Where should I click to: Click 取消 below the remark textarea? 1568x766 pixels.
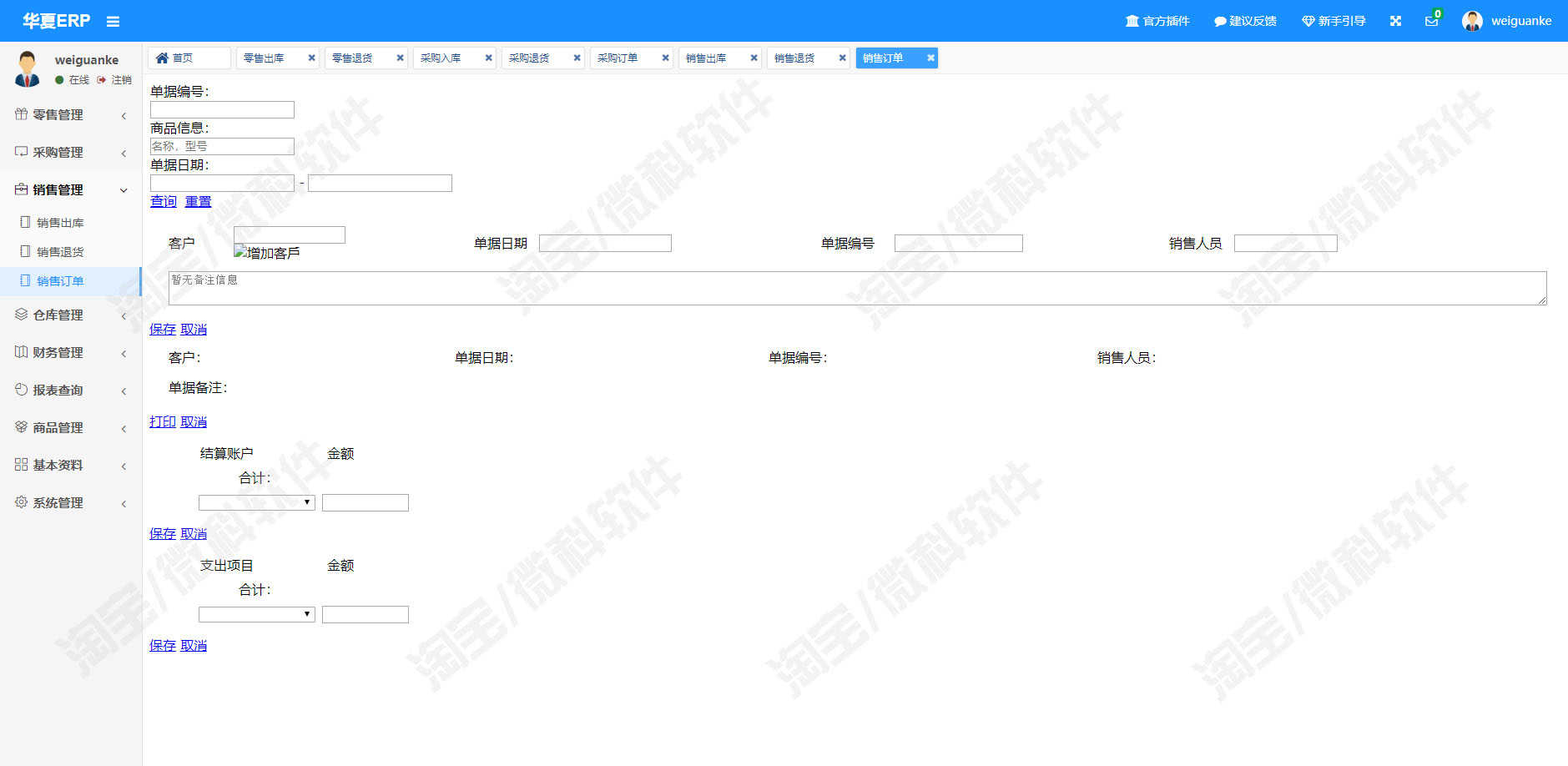(x=194, y=330)
